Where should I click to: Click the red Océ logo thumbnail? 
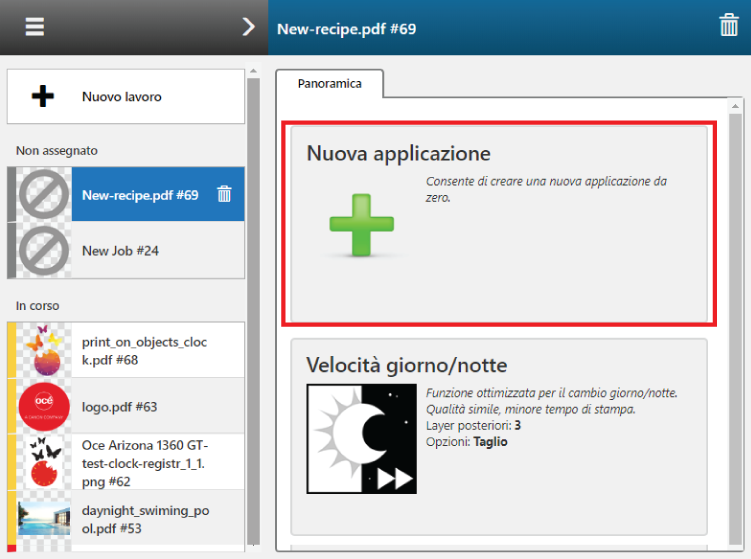pos(44,406)
